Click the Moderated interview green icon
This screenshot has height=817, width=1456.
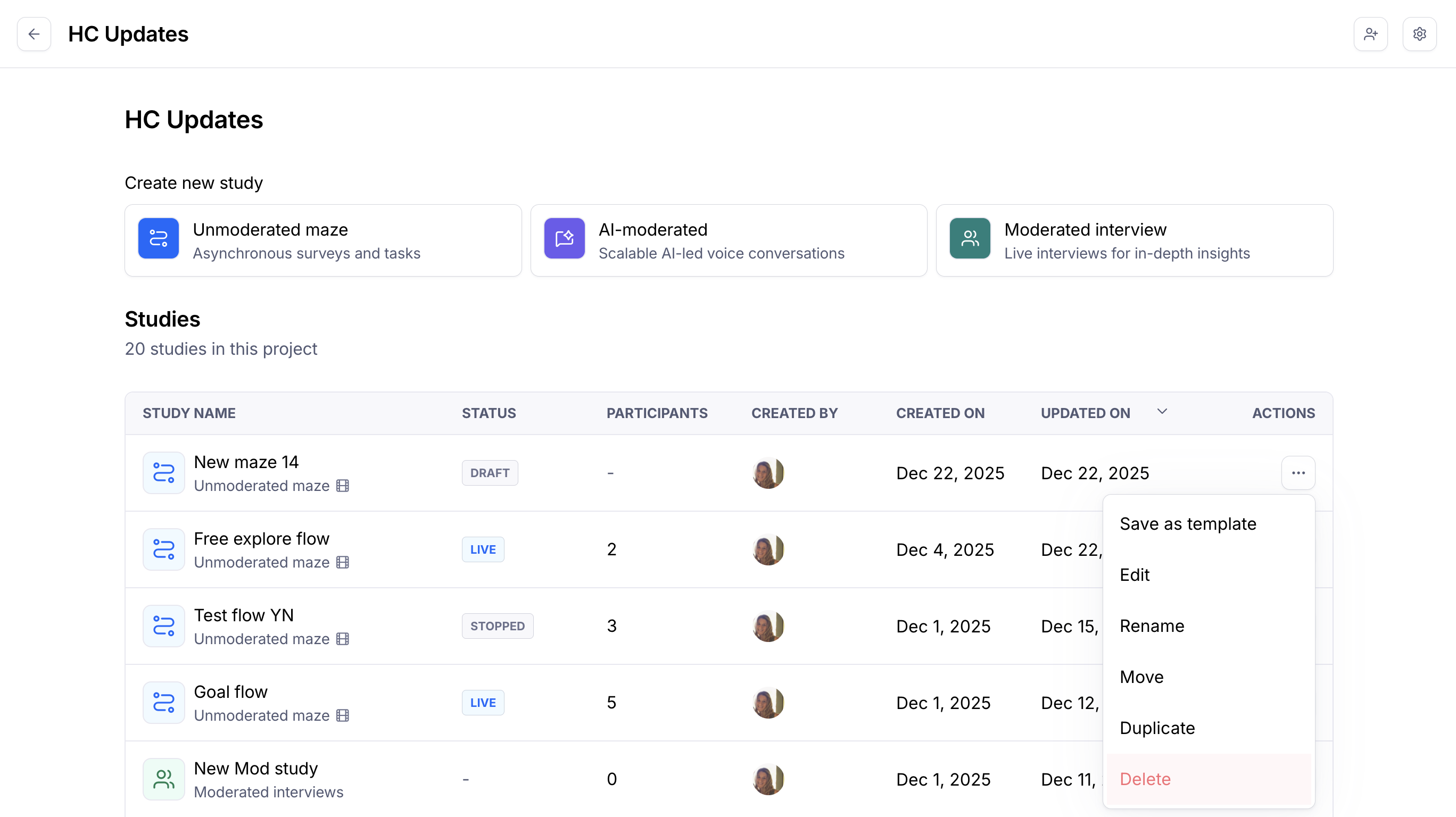coord(970,238)
